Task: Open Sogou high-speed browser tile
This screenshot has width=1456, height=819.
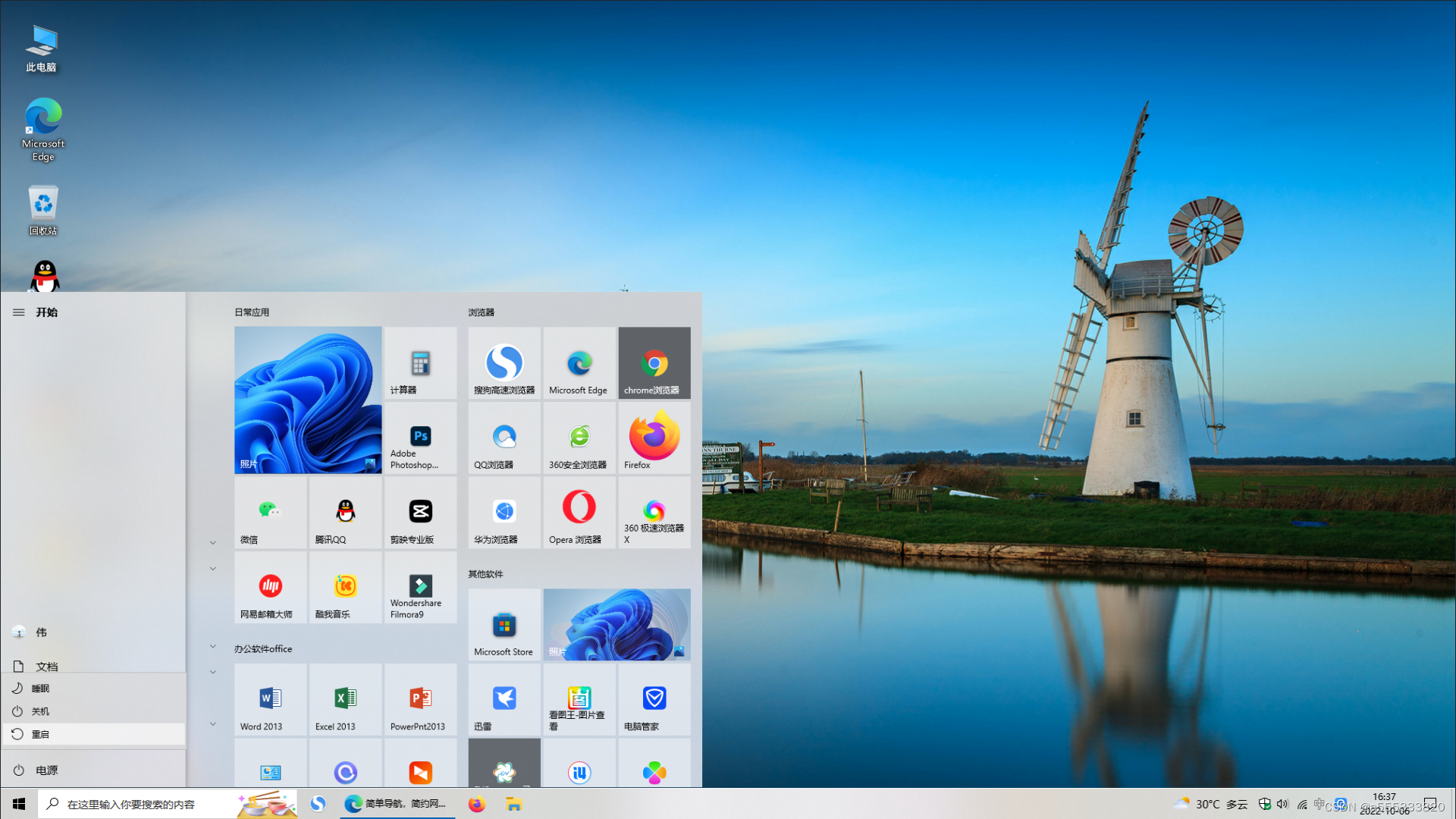Action: point(504,363)
